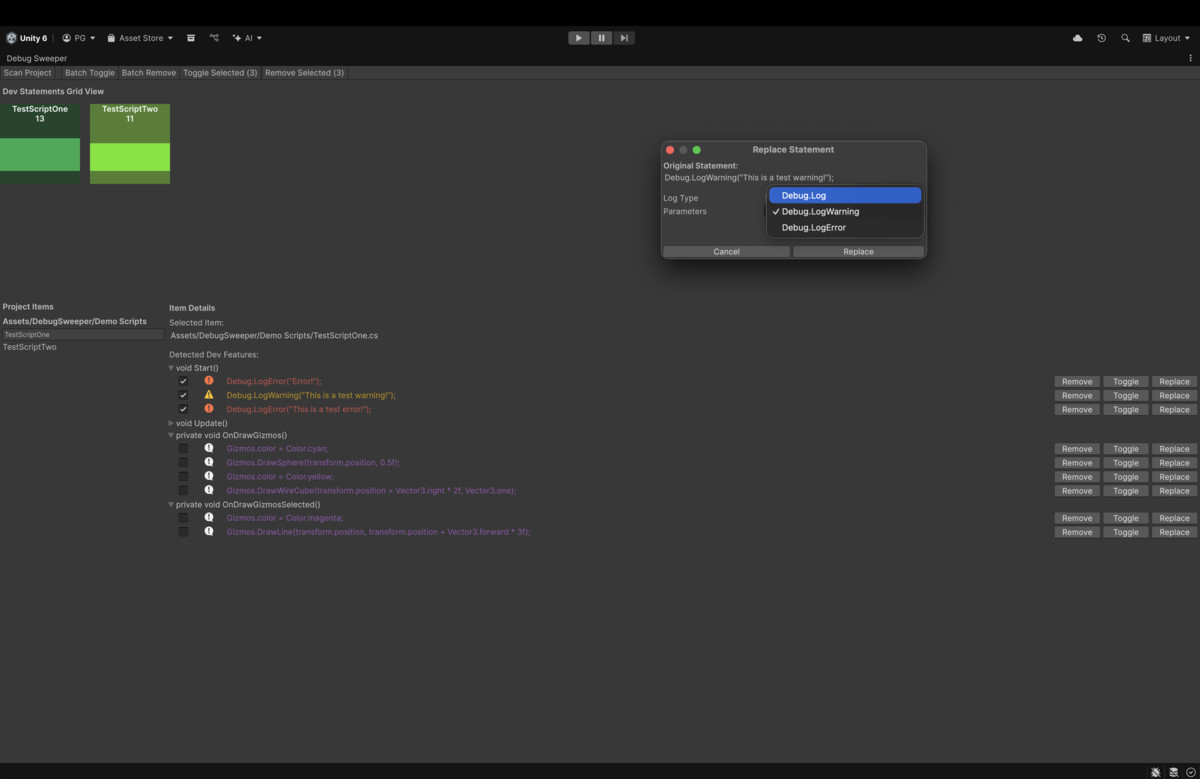This screenshot has height=779, width=1200.
Task: Uncheck the Debug.LogError("Error!") checkbox
Action: coord(183,381)
